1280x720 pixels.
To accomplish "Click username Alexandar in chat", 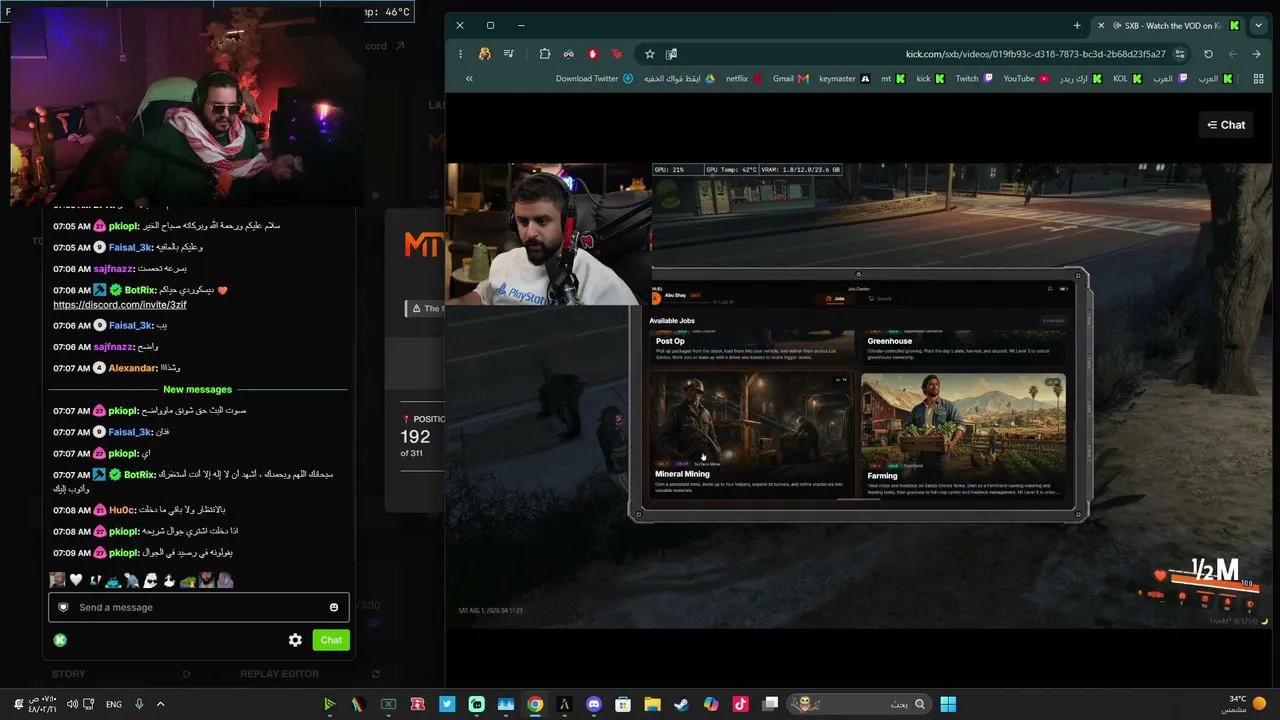I will point(134,368).
